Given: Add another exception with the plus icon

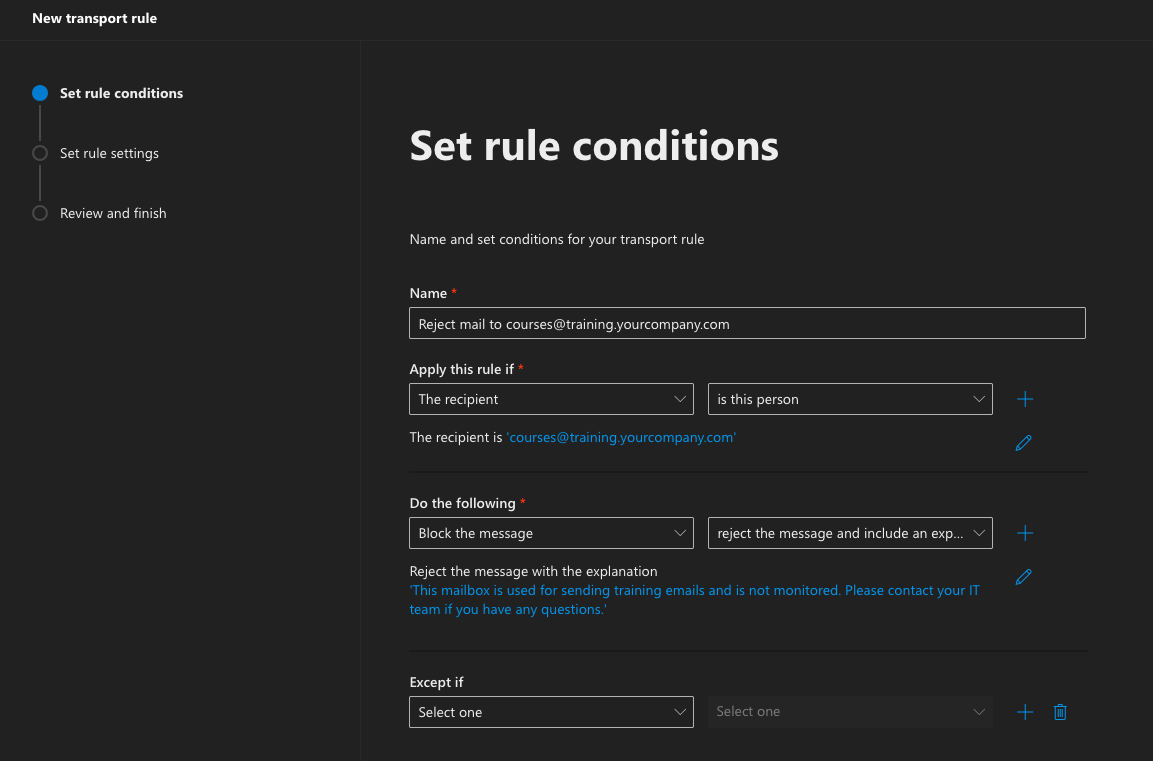Looking at the screenshot, I should (1025, 712).
